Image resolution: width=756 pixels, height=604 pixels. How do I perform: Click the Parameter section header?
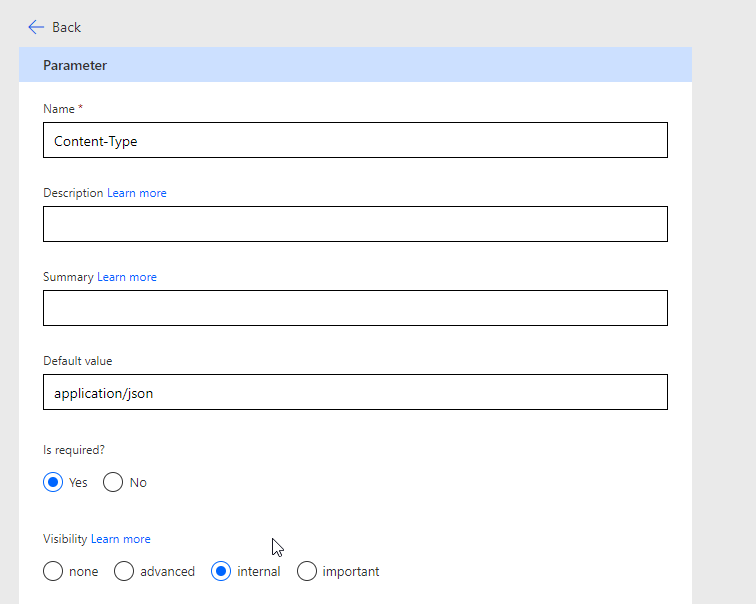click(x=75, y=65)
